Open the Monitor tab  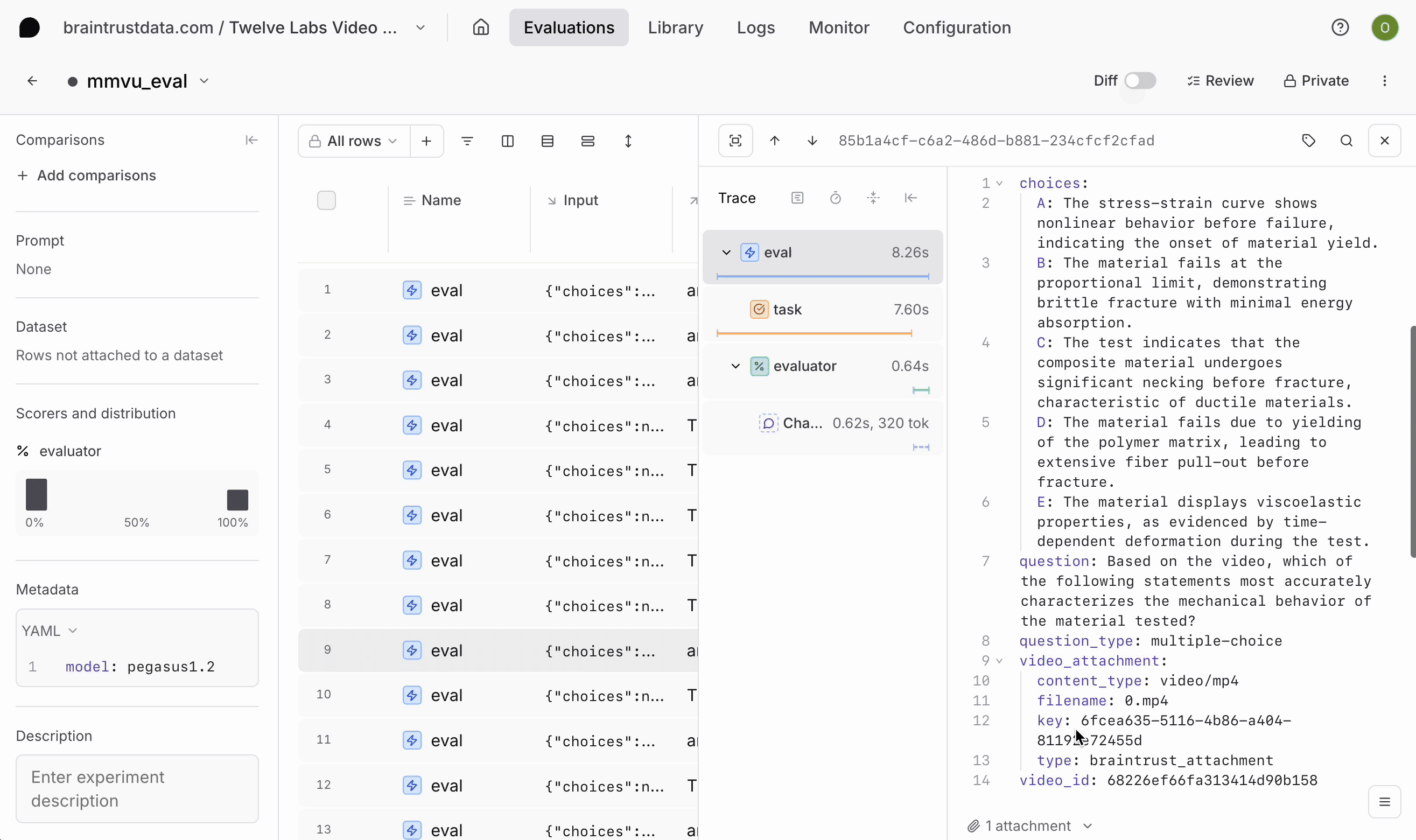click(x=838, y=27)
